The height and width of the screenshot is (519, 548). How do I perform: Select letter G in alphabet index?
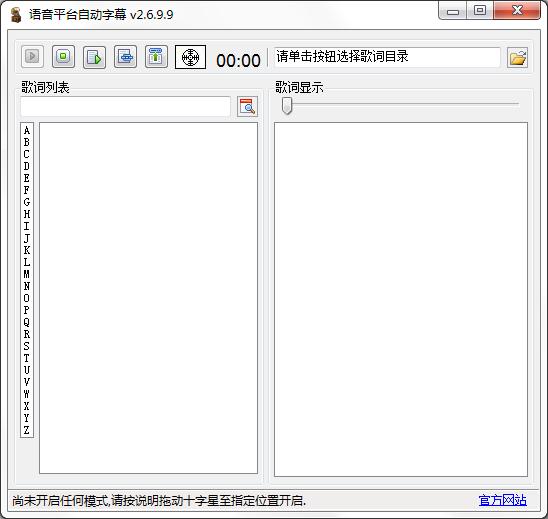pyautogui.click(x=27, y=202)
